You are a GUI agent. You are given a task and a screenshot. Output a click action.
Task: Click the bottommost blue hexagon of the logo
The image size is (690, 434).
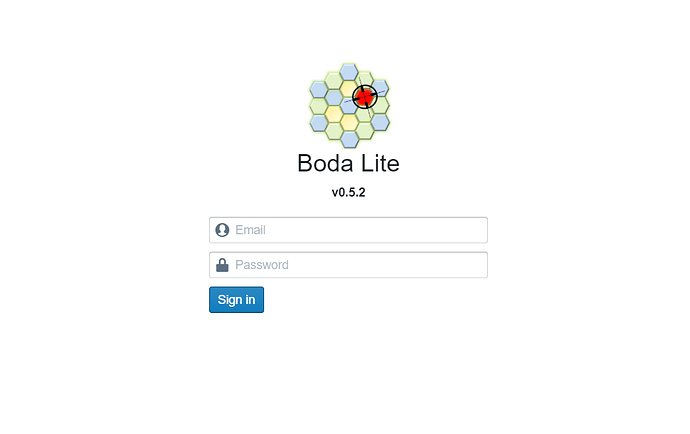tap(349, 139)
